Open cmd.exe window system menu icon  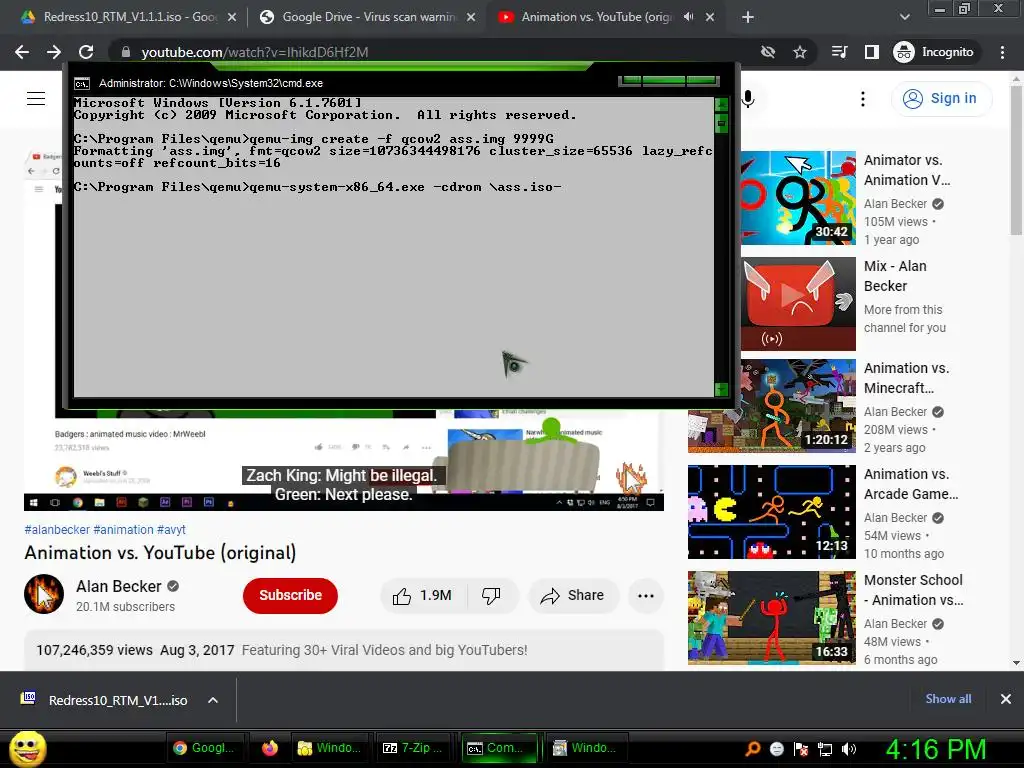click(x=82, y=83)
